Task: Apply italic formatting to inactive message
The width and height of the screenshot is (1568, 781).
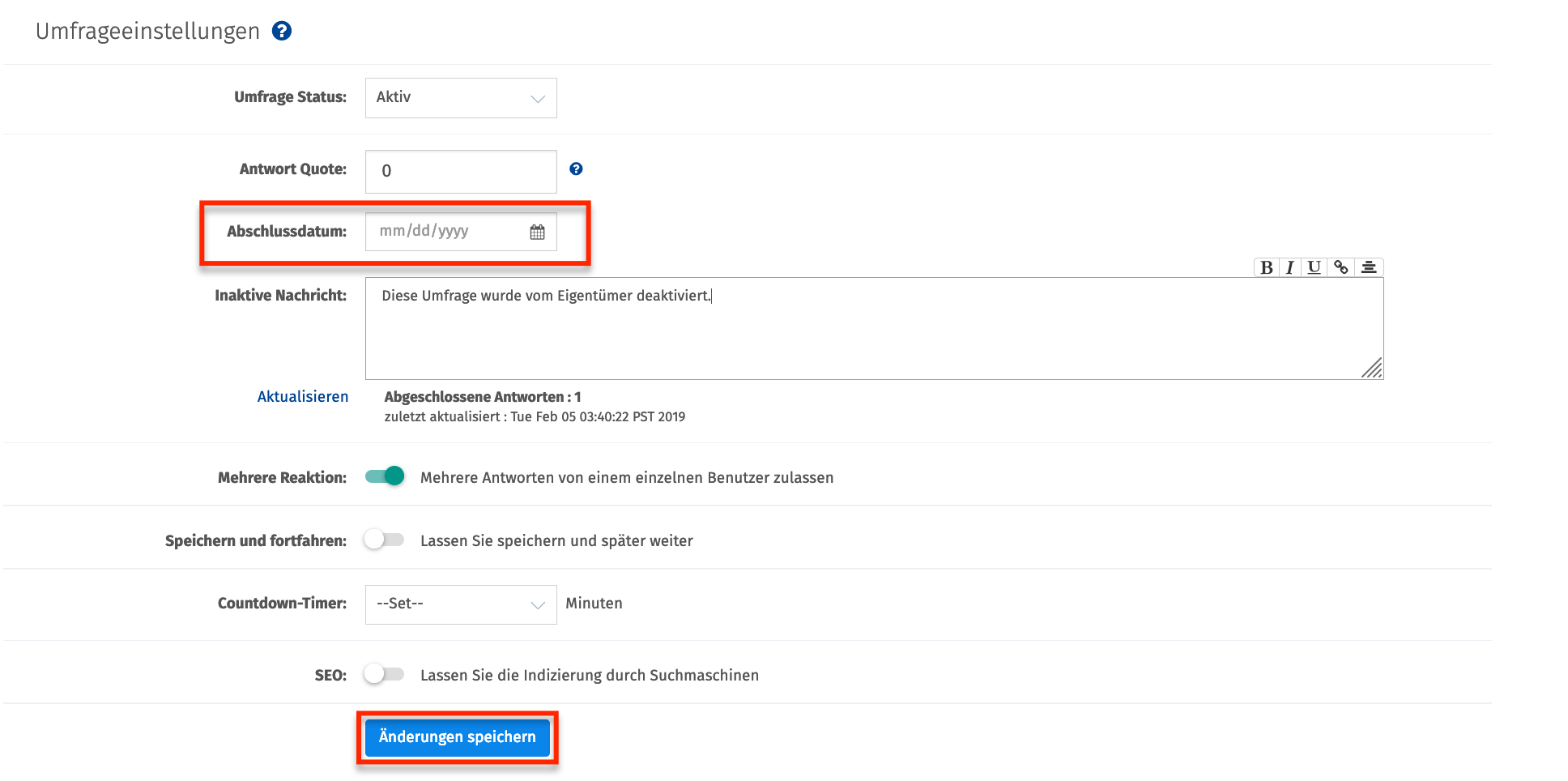Action: pos(1290,267)
